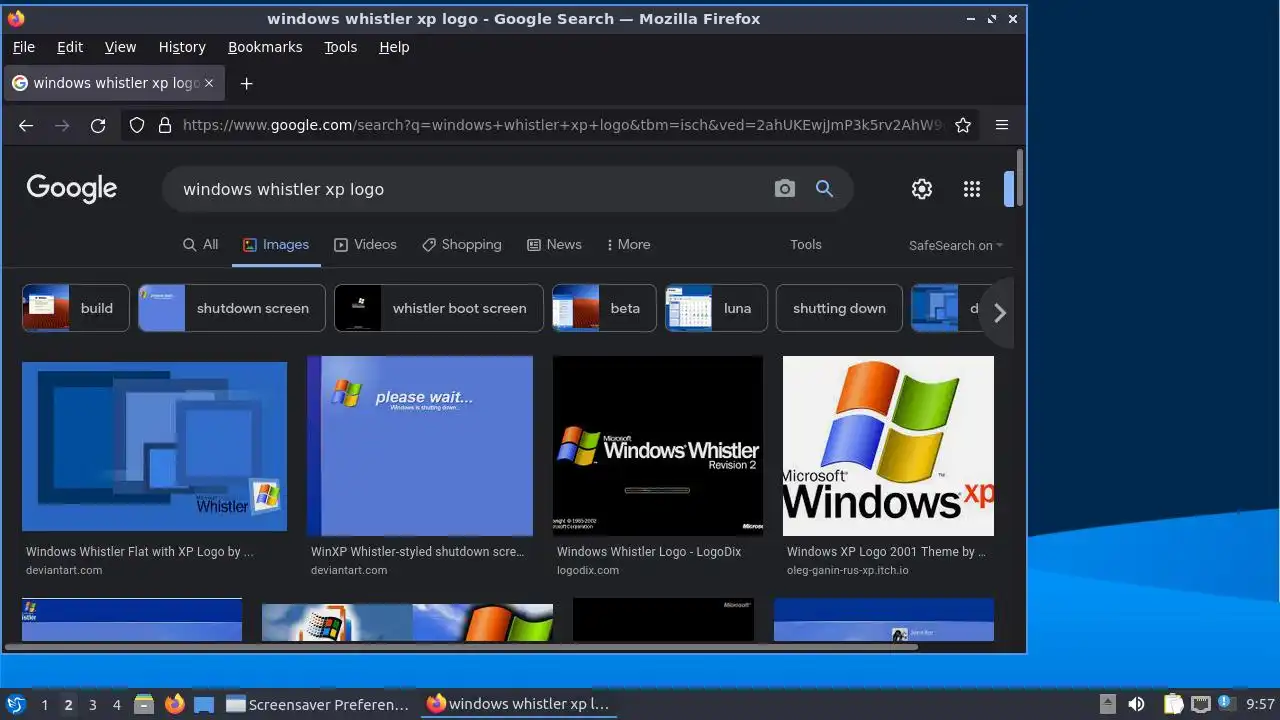This screenshot has width=1280, height=720.
Task: Switch to the Videos tab
Action: (x=365, y=244)
